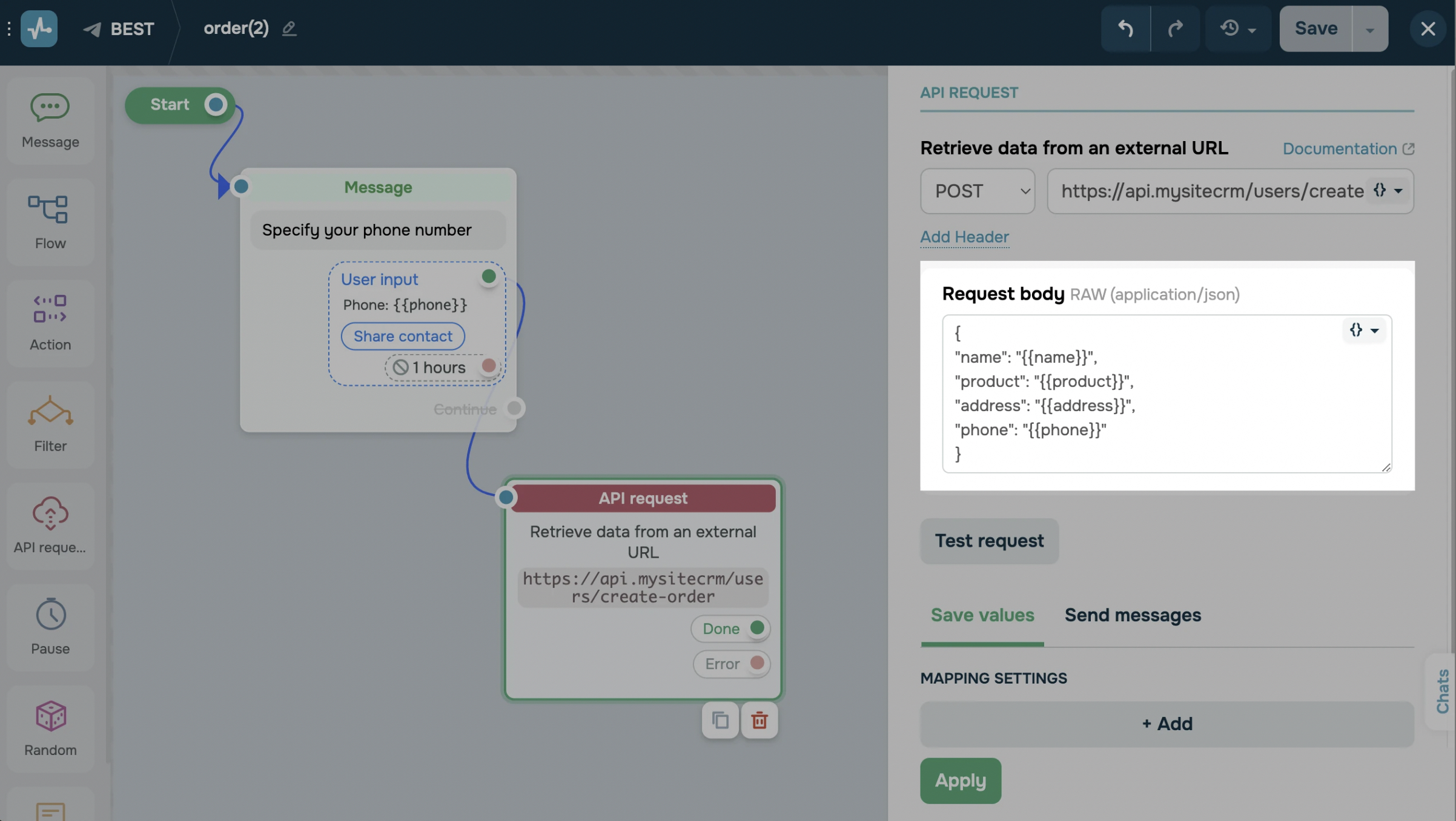Expand variables dropdown in request body

tap(1364, 330)
